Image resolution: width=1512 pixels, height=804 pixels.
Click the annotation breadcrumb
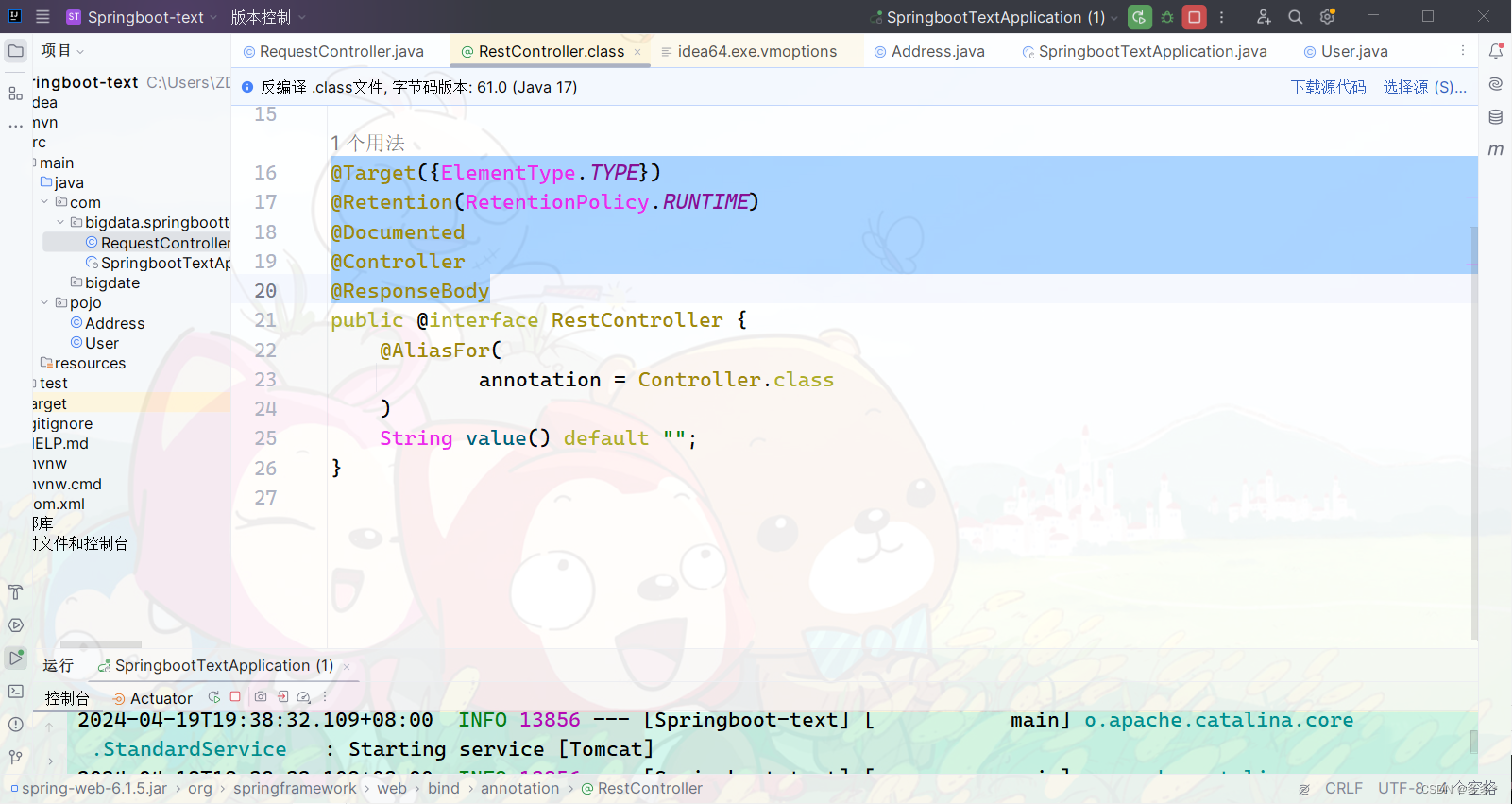[x=519, y=788]
